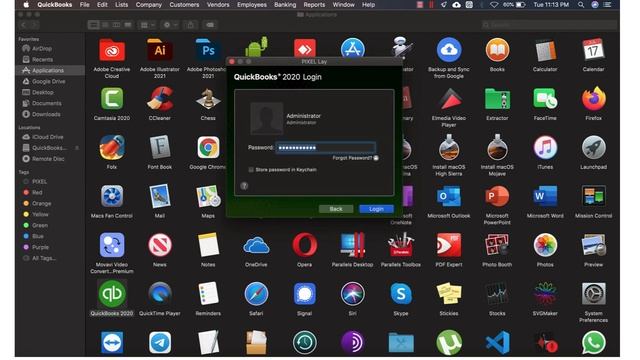Image resolution: width=640 pixels, height=360 pixels.
Task: Check Store password in Keychain
Action: [x=251, y=169]
